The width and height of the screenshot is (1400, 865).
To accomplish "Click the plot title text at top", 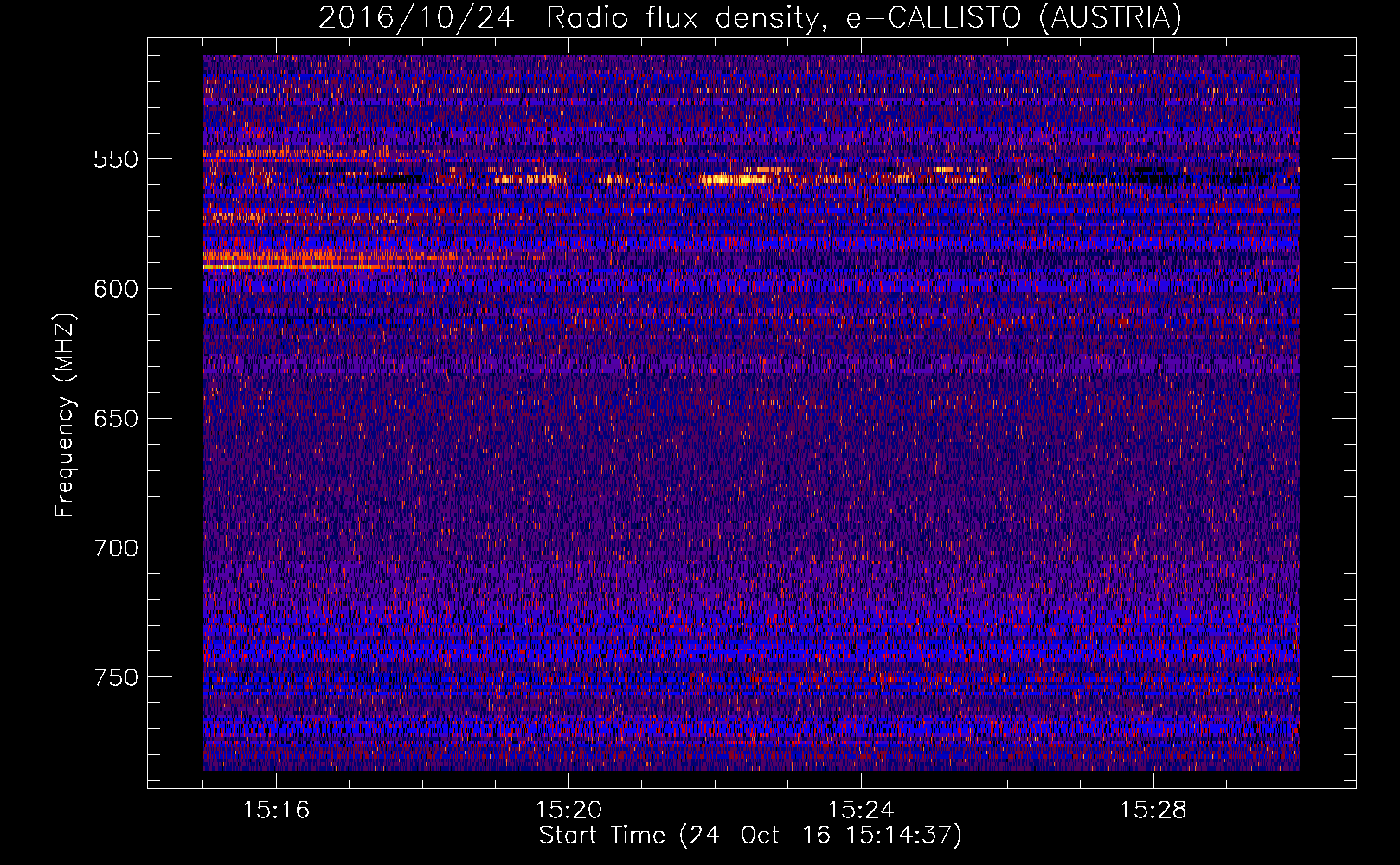I will click(x=750, y=17).
